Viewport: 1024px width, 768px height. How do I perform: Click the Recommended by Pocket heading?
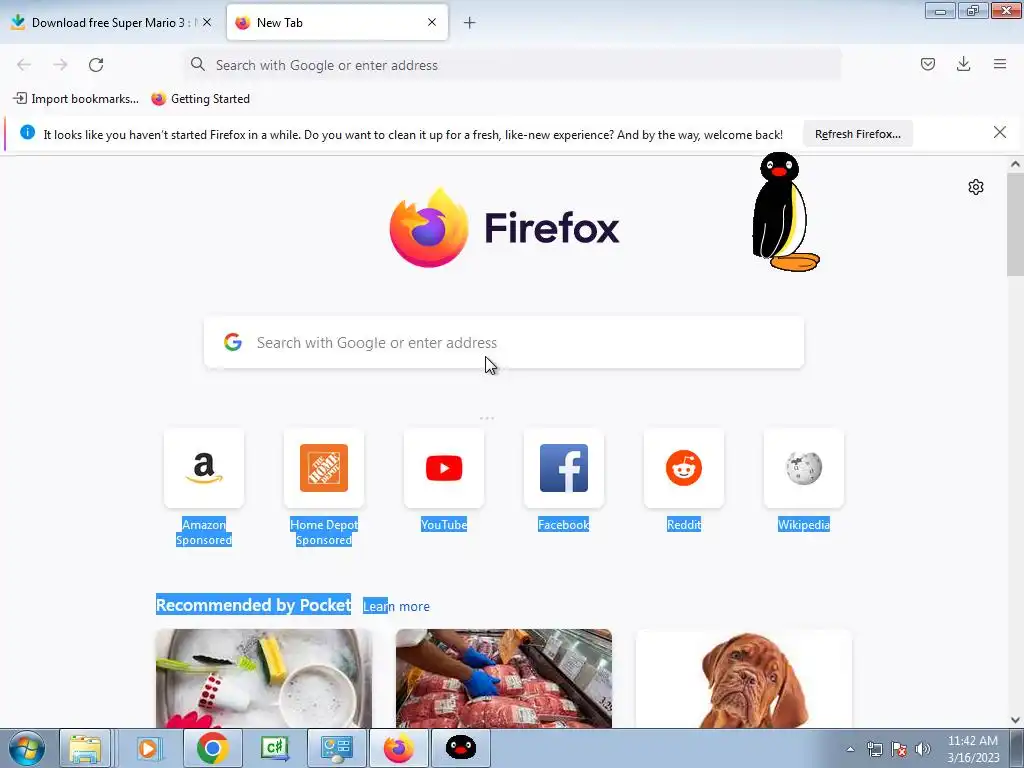(253, 605)
